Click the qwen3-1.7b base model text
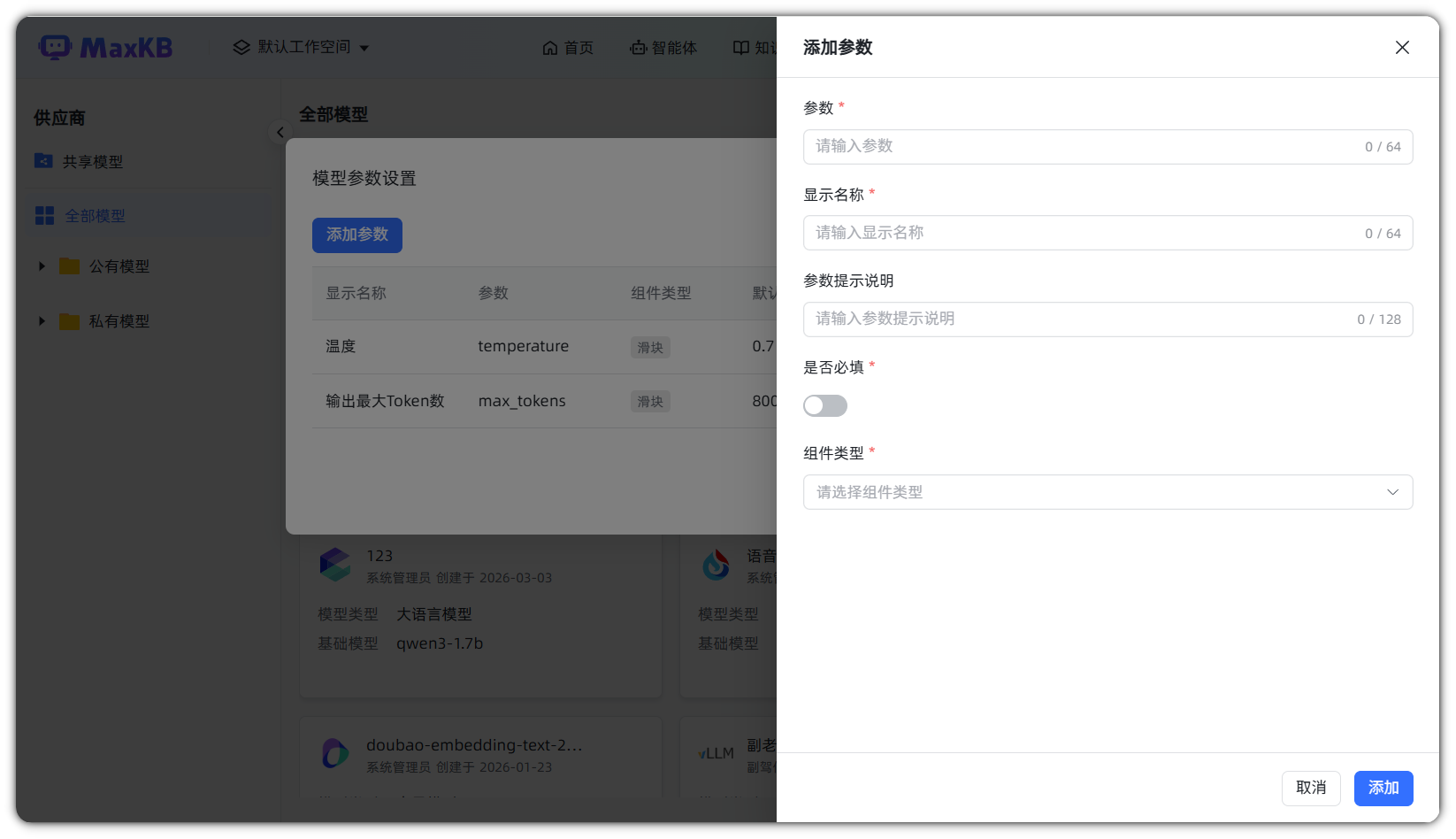 coord(440,643)
